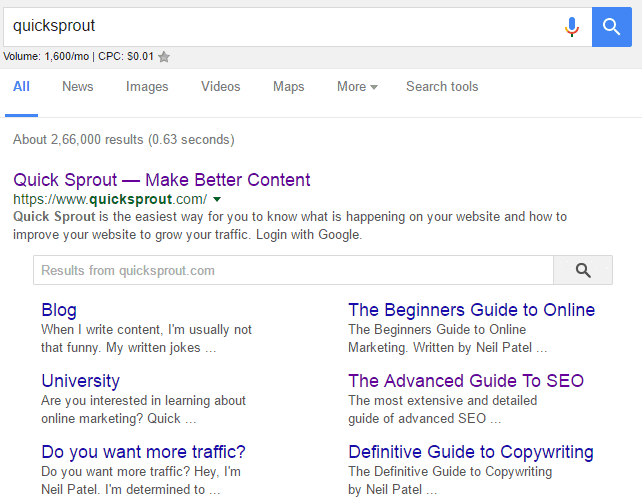Open the More dropdown menu
Viewport: 642px width, 501px height.
pos(357,86)
